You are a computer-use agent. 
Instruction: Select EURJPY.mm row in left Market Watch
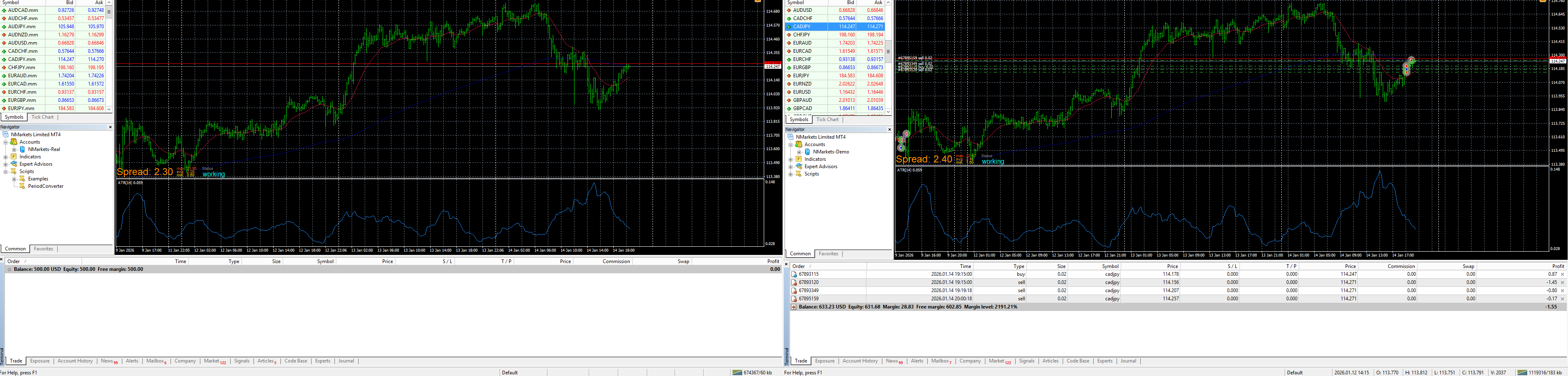click(53, 108)
